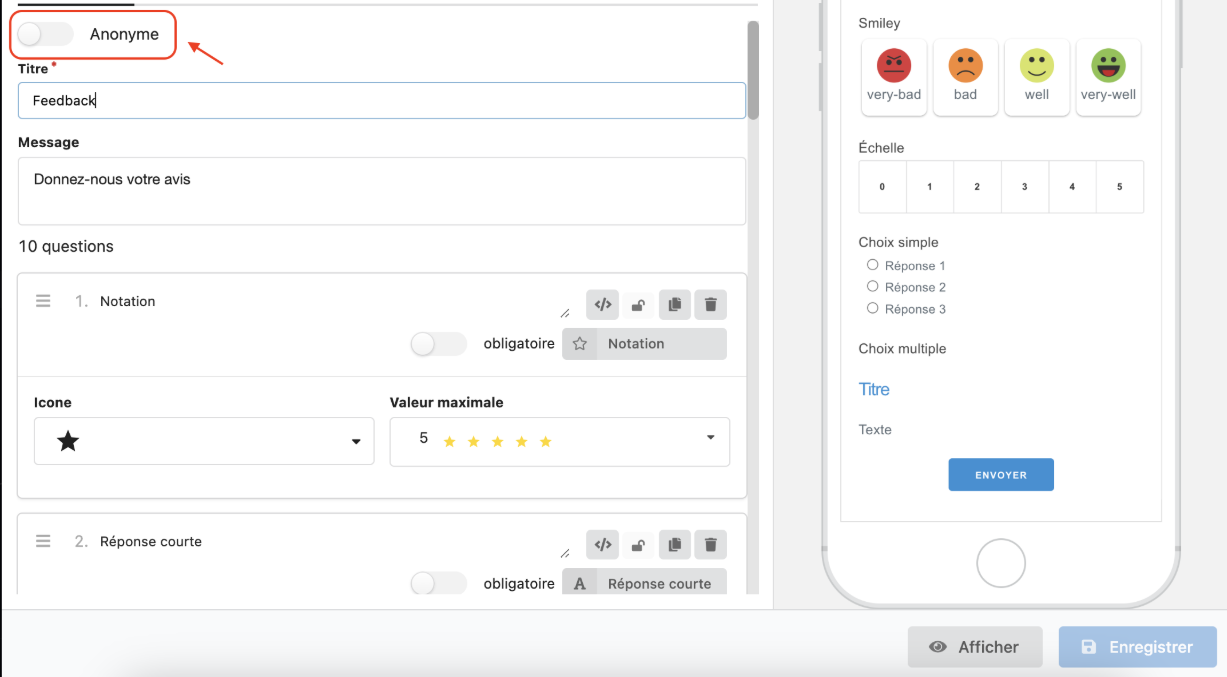This screenshot has width=1227, height=677.
Task: Click the Enregistrer button
Action: pos(1137,647)
